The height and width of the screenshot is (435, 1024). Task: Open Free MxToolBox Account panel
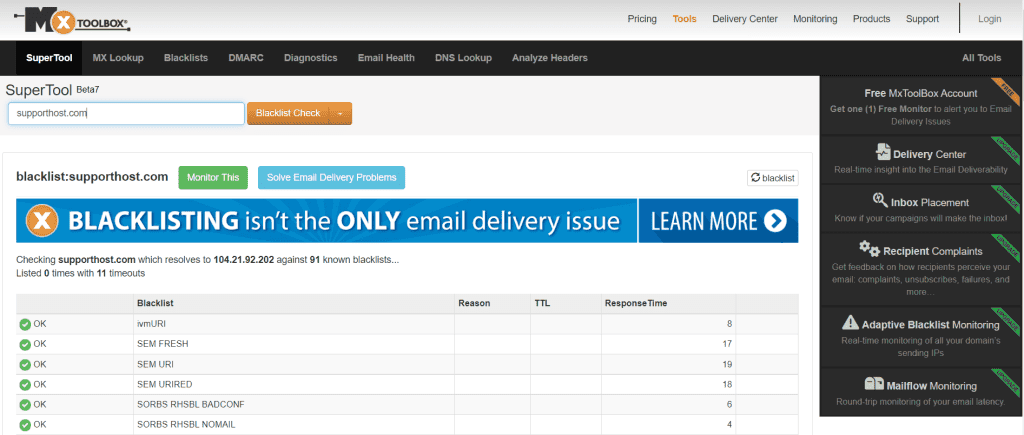click(x=921, y=106)
